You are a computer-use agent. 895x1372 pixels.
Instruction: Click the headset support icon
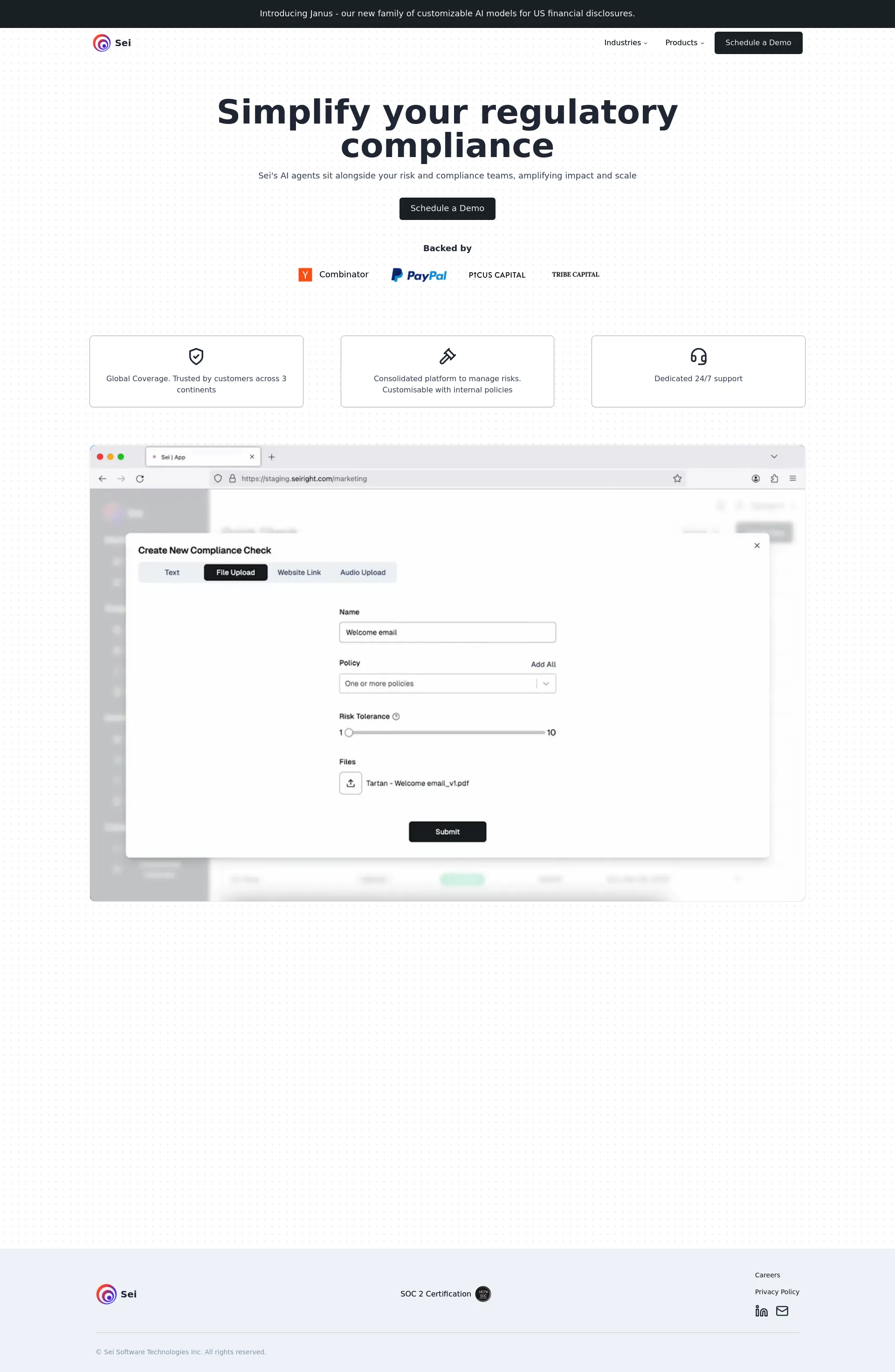tap(697, 356)
